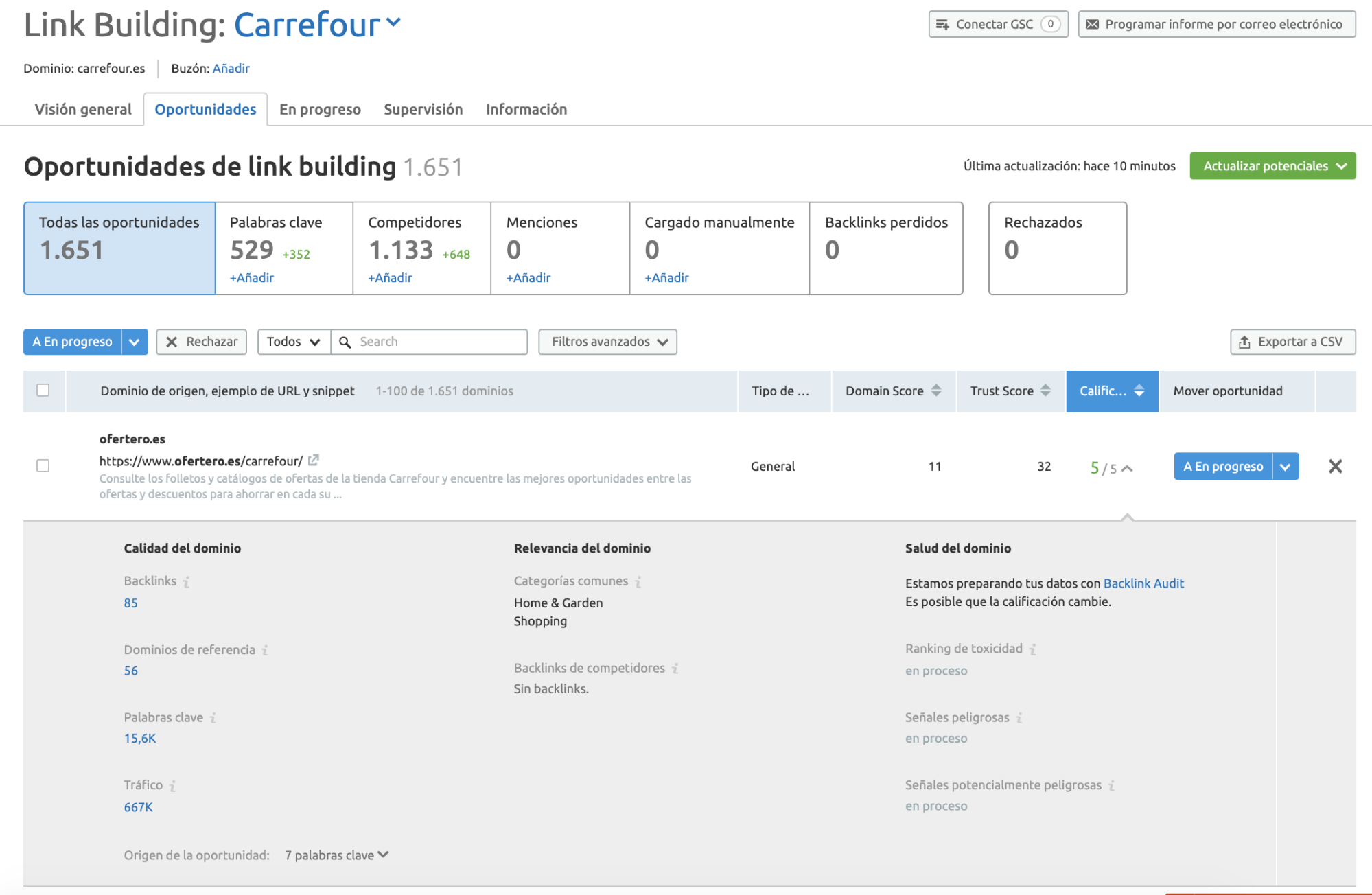Check the ofertero.es row checkbox
The image size is (1372, 895).
click(x=43, y=466)
